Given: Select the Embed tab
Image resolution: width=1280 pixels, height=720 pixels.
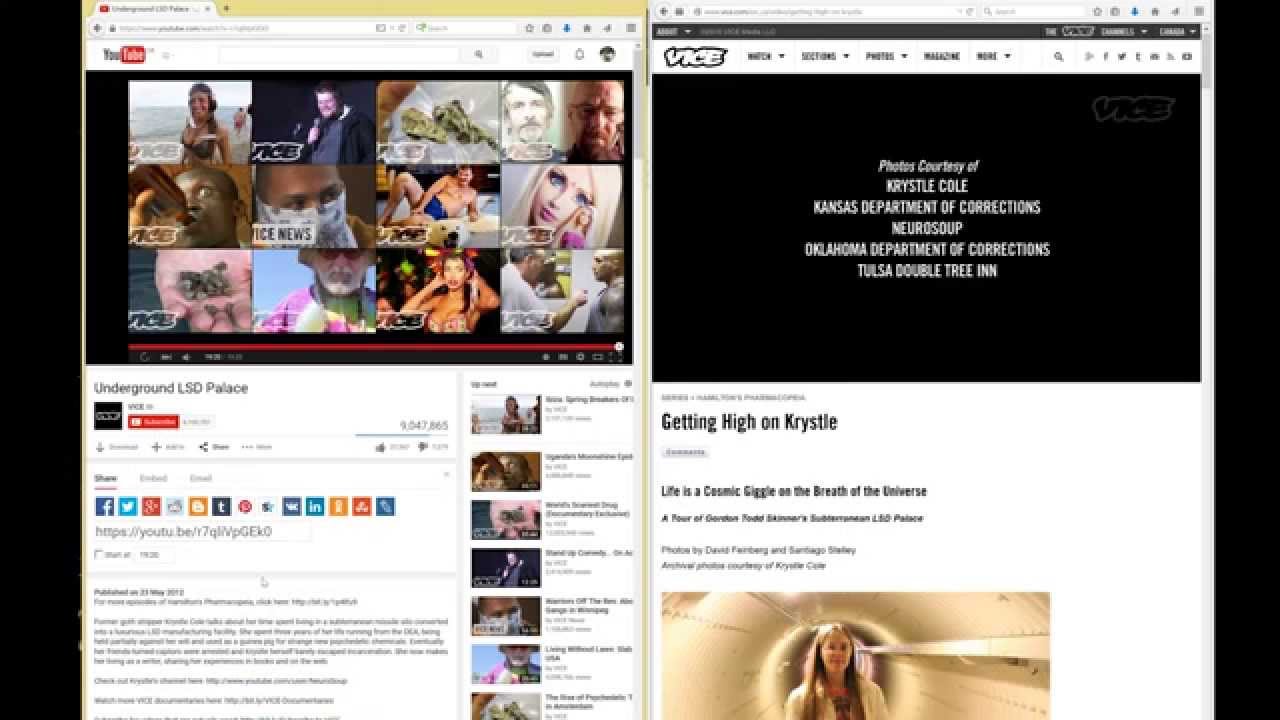Looking at the screenshot, I should click(x=153, y=479).
